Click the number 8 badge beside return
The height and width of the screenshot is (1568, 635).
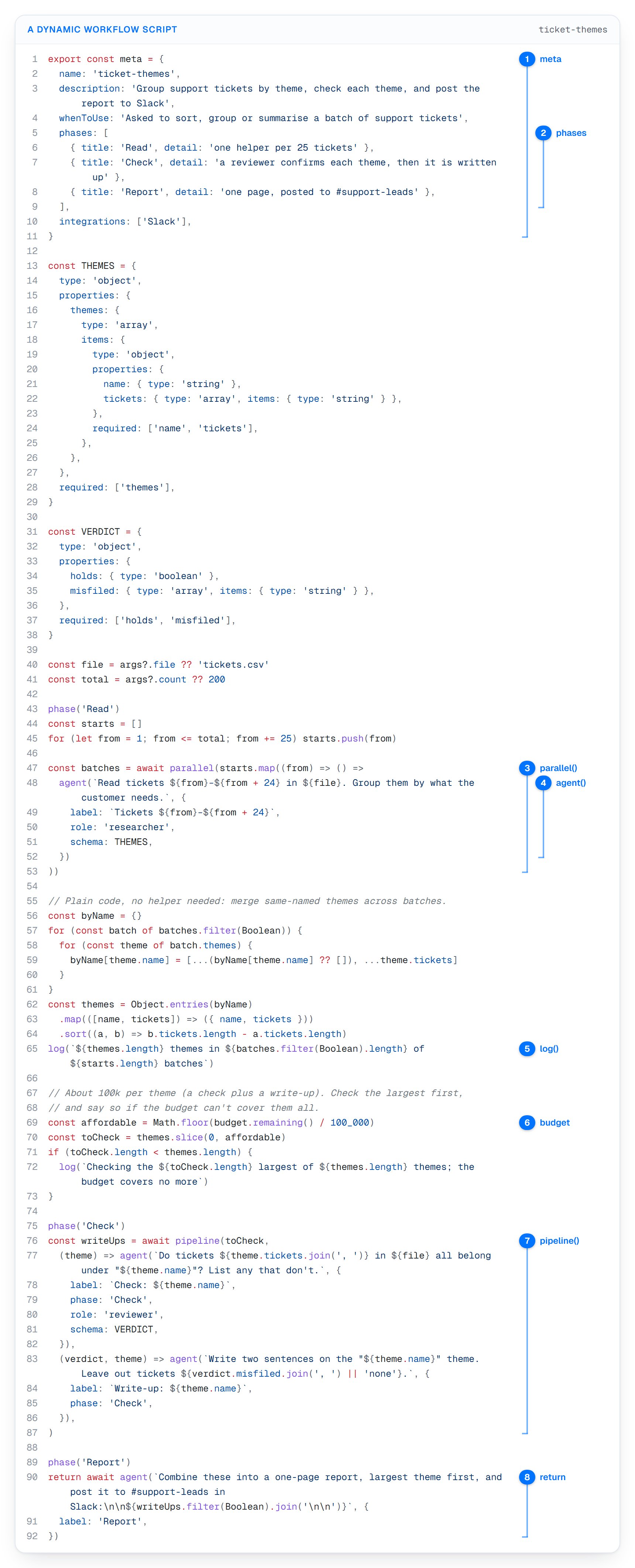[527, 1477]
